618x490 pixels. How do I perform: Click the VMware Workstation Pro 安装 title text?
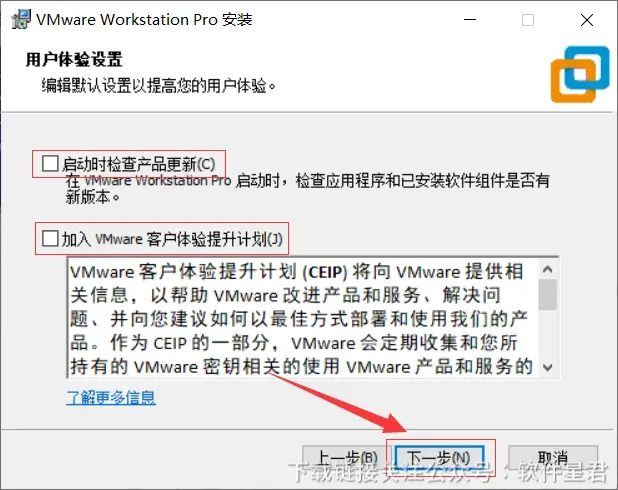[144, 19]
